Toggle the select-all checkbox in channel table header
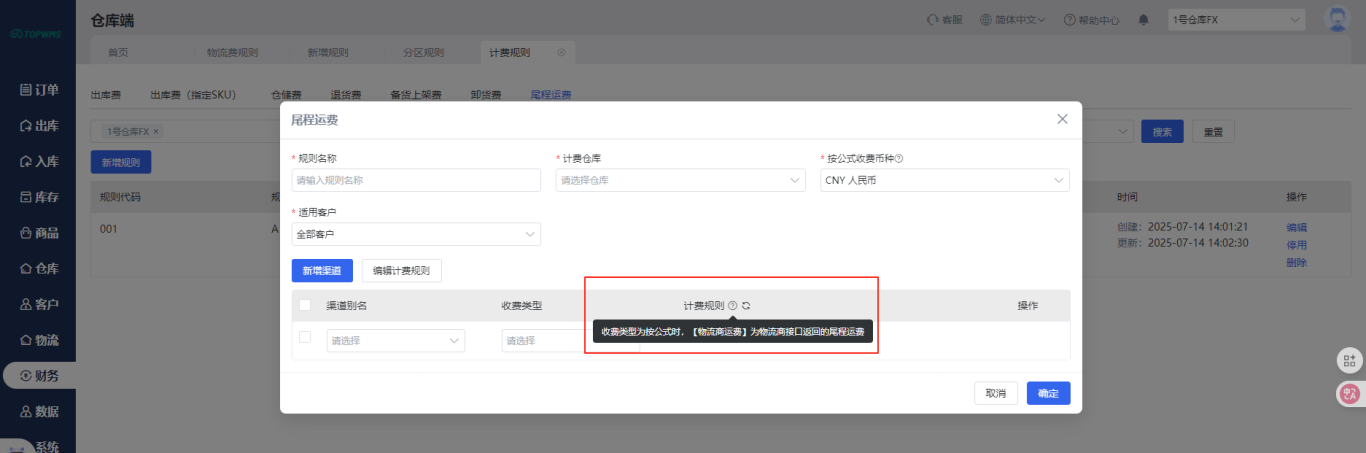The image size is (1366, 453). 305,305
